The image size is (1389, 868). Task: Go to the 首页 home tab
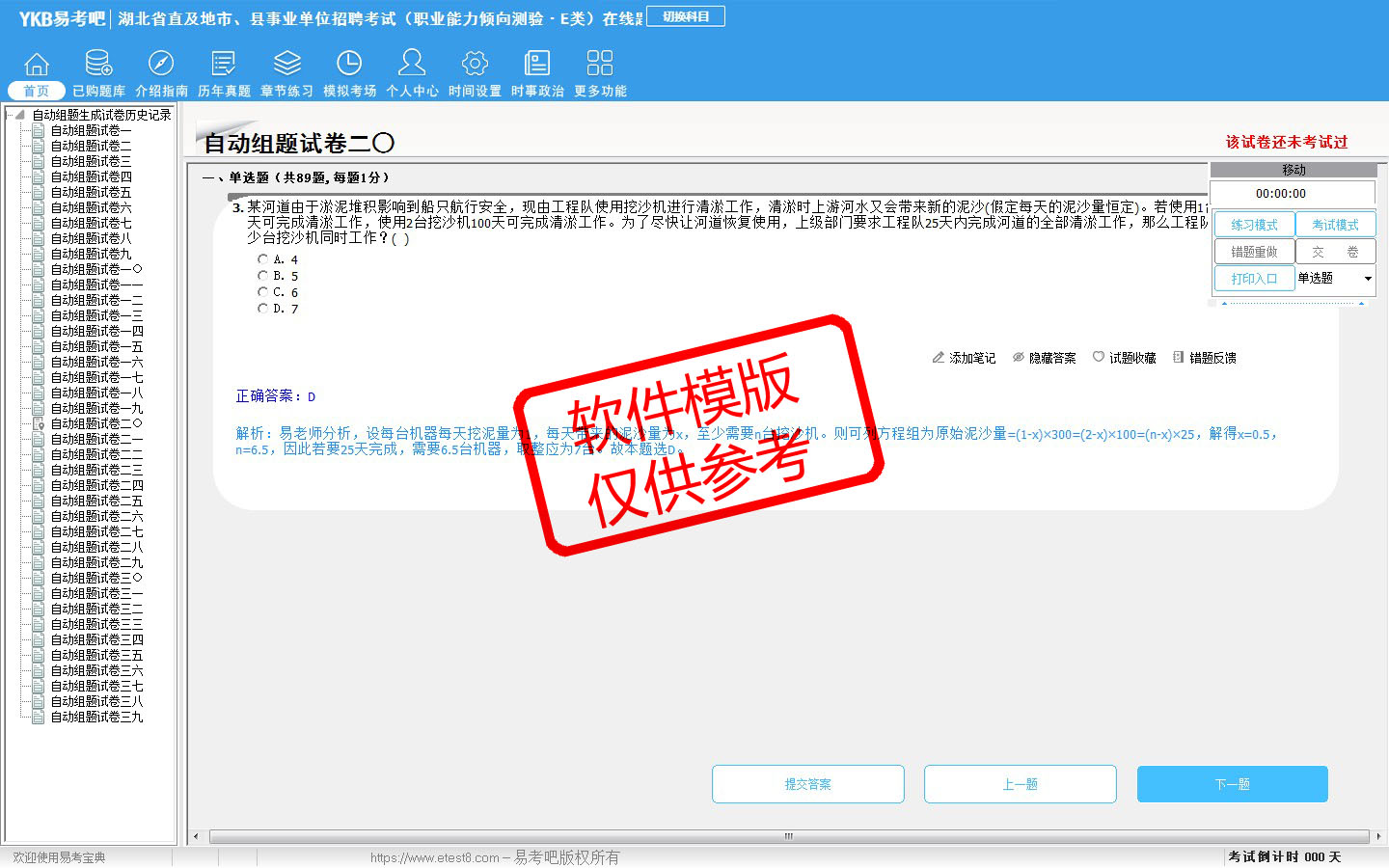click(37, 91)
